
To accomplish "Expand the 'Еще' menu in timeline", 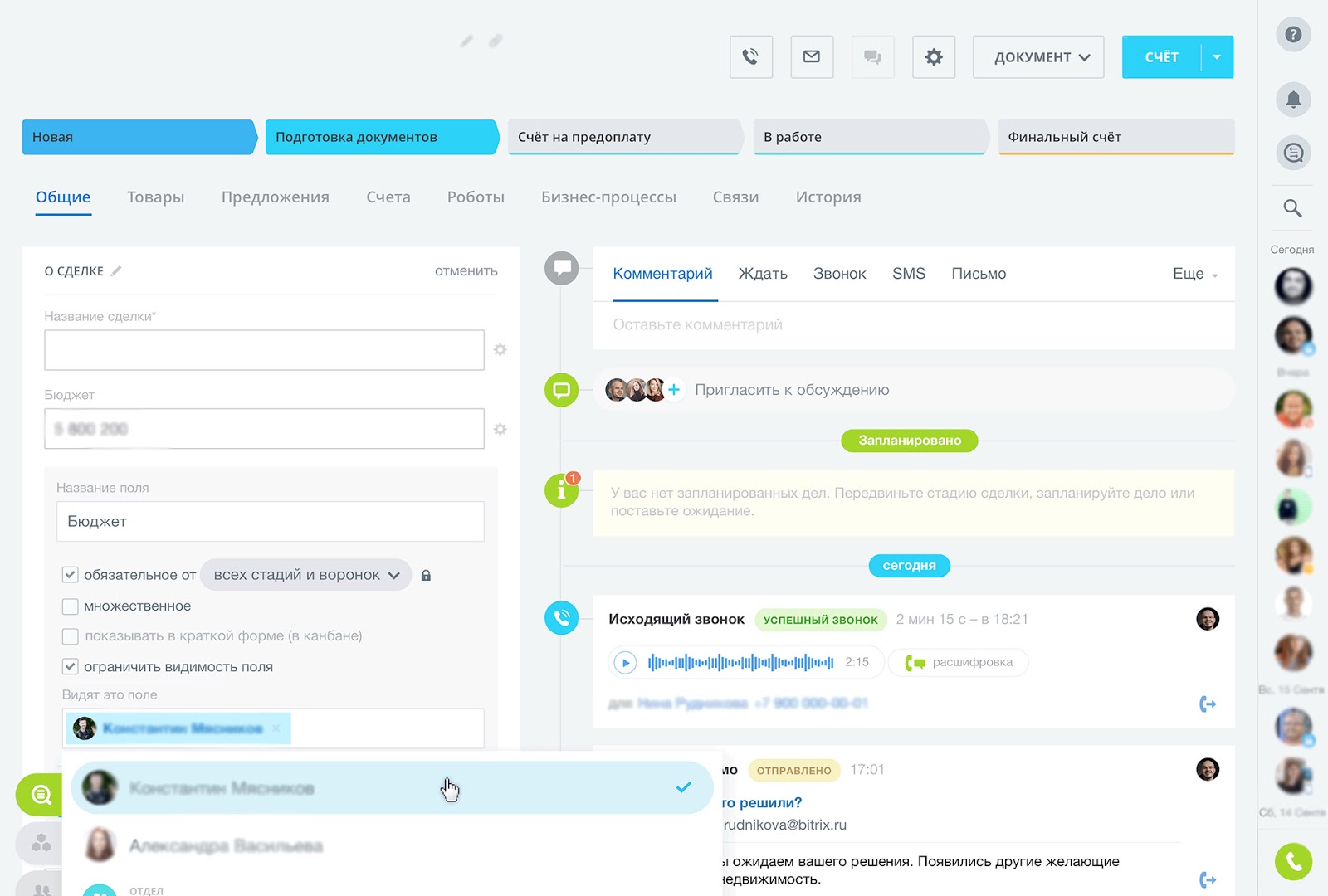I will 1194,274.
